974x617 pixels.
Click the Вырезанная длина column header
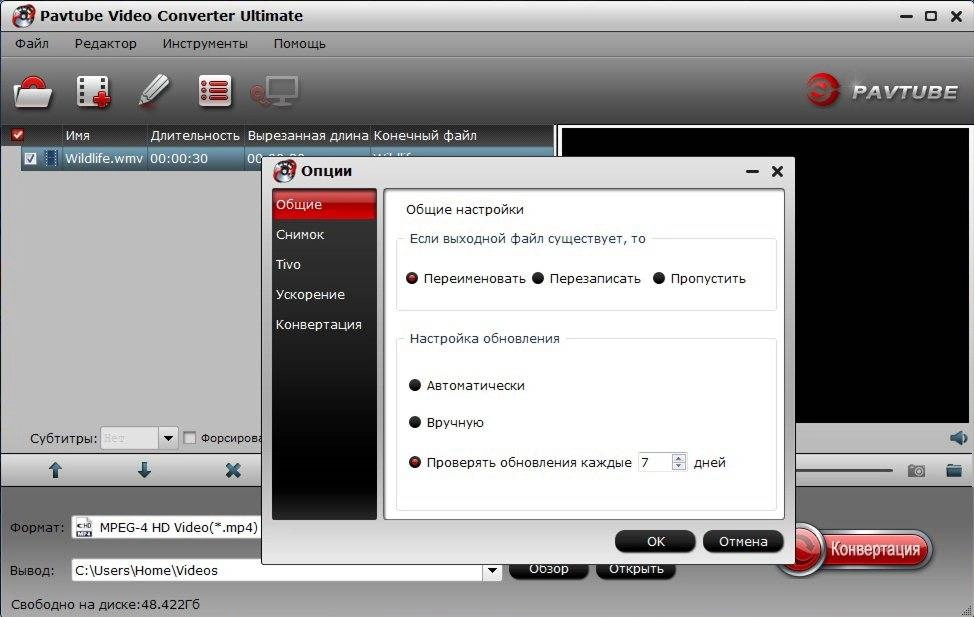(x=308, y=135)
